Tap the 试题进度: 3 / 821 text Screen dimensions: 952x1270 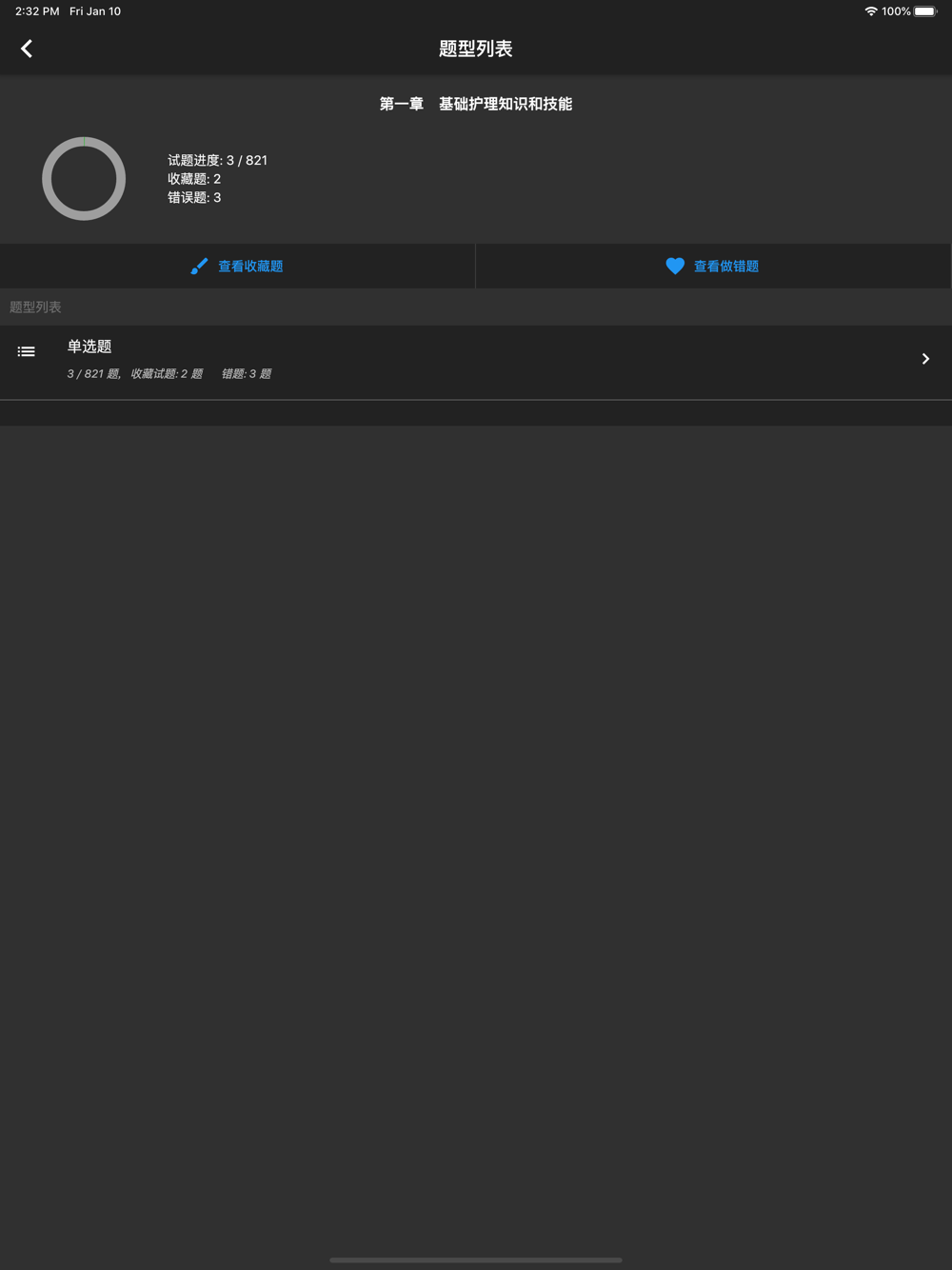pos(218,160)
